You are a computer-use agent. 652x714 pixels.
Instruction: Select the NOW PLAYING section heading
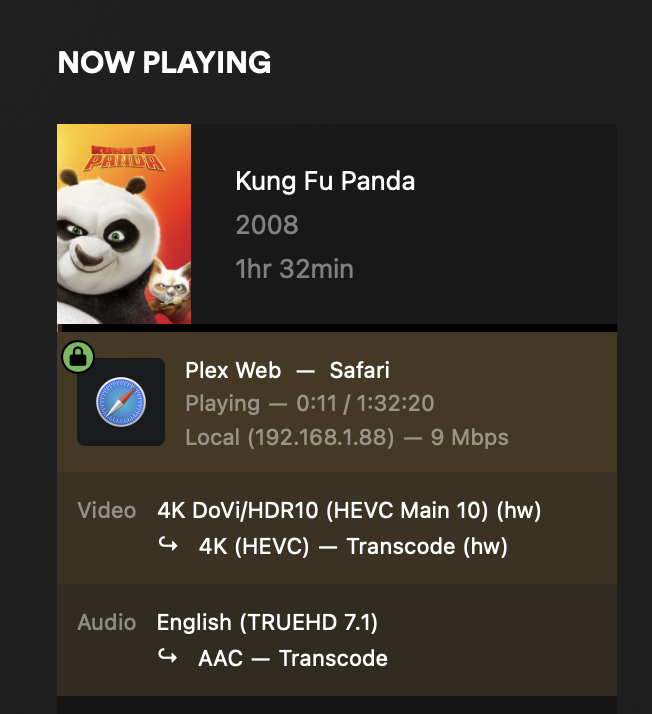click(x=164, y=62)
